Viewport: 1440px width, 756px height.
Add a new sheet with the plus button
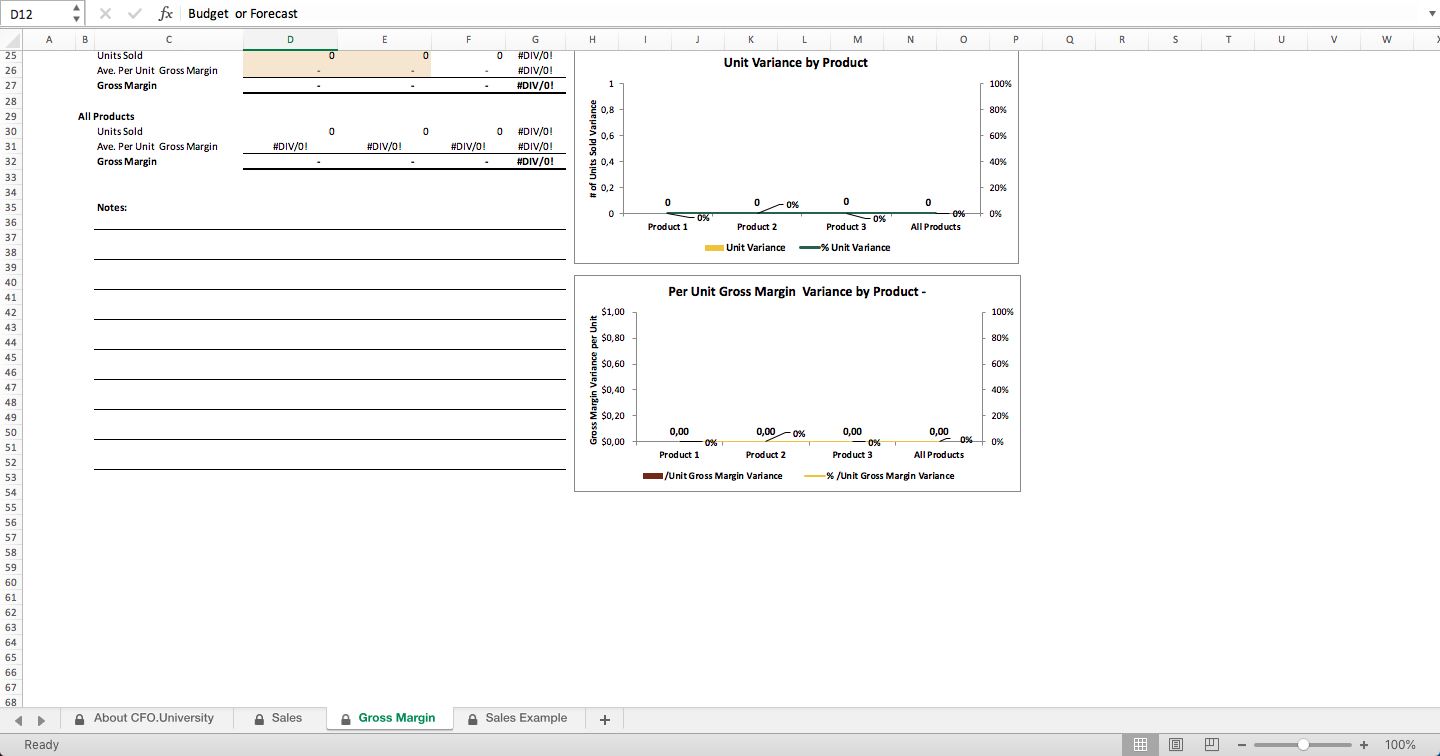point(604,719)
